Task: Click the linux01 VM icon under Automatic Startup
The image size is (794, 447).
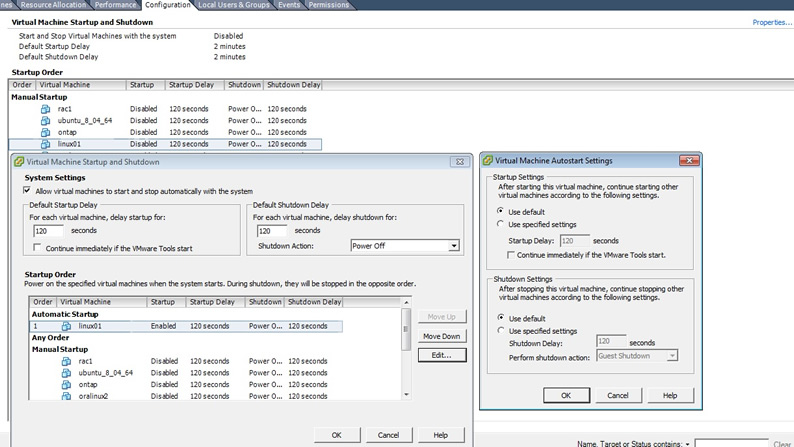Action: pyautogui.click(x=66, y=326)
